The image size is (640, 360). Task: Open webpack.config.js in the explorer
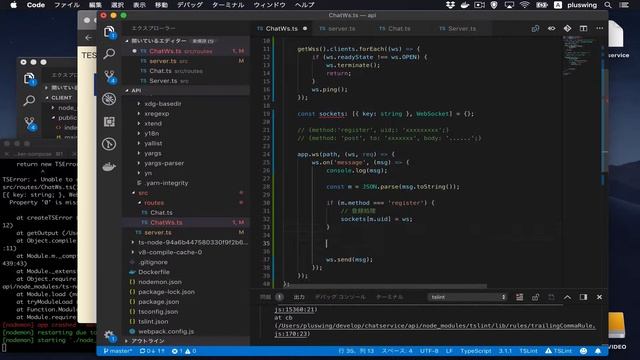[166, 331]
